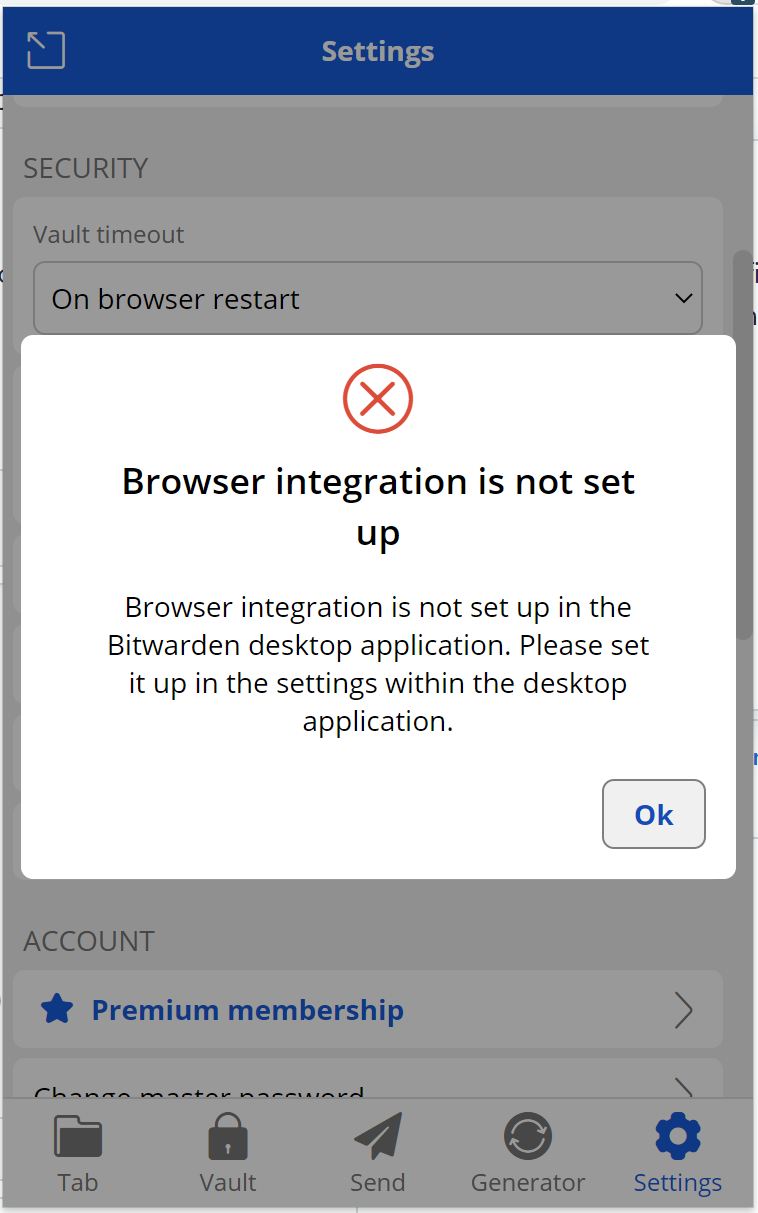Viewport: 758px width, 1213px height.
Task: Click the Tab navigation label
Action: 77,1182
